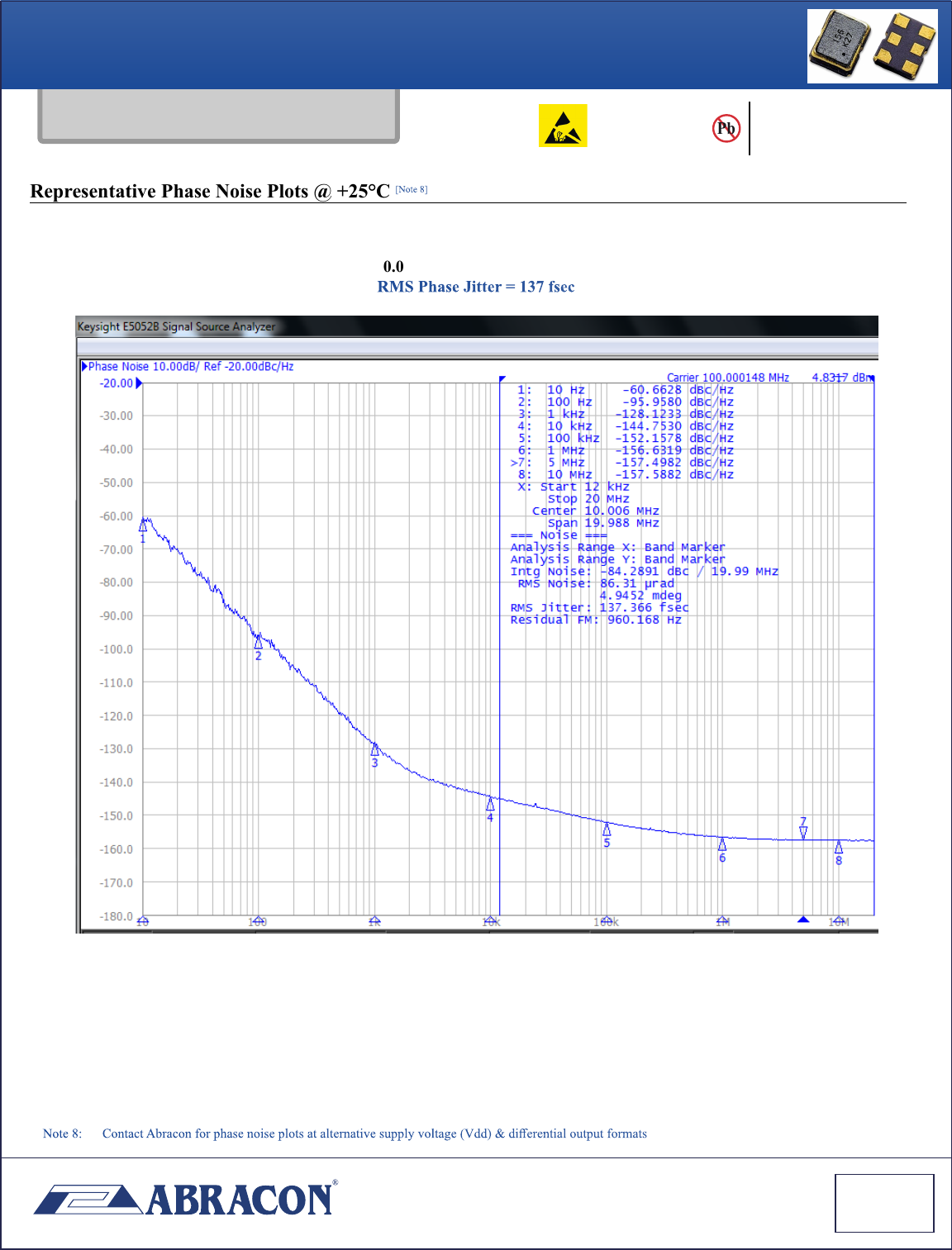The width and height of the screenshot is (952, 1250).
Task: Select marker 1 on the phase noise trace
Action: 143,525
